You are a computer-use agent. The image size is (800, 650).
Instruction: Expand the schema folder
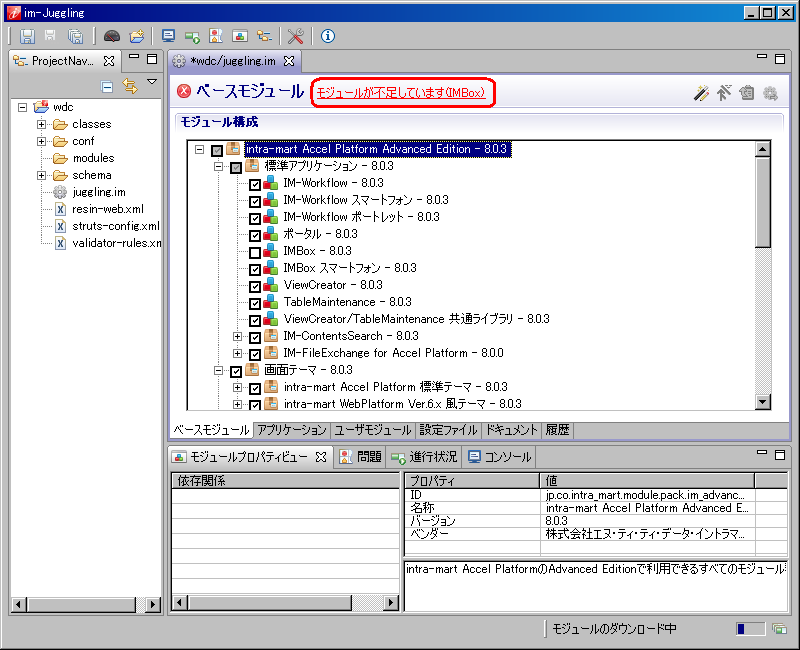point(41,176)
